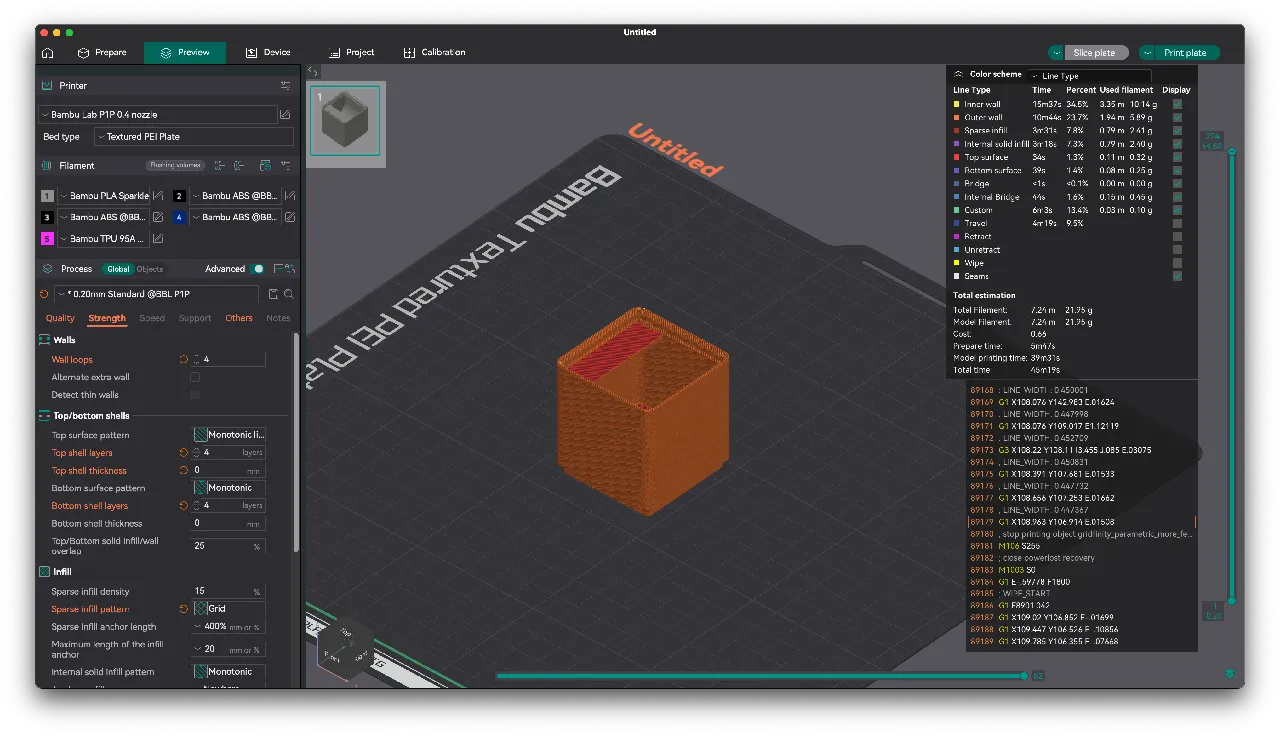Enable the Alternate extra wall checkbox
Image resolution: width=1280 pixels, height=735 pixels.
(195, 376)
